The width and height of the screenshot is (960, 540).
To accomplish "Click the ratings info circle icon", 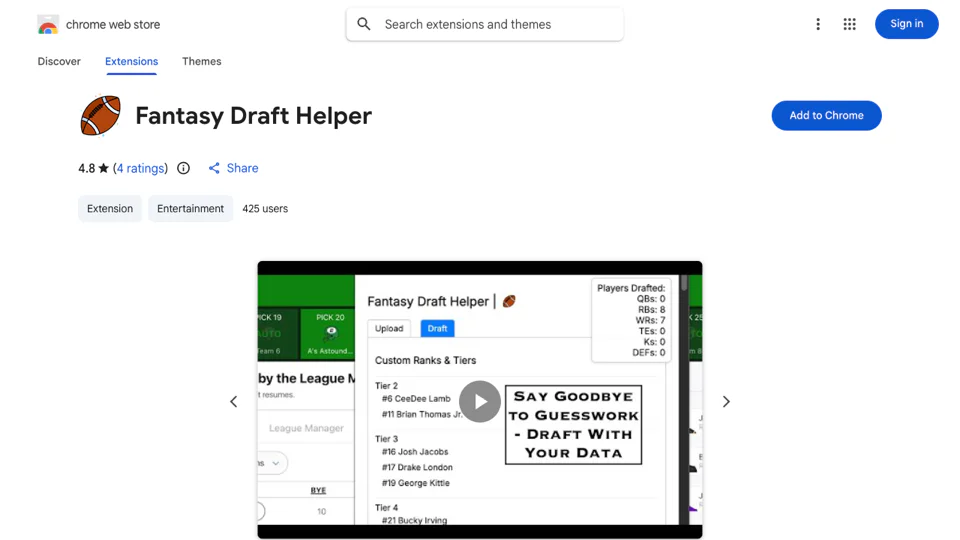I will coord(183,168).
